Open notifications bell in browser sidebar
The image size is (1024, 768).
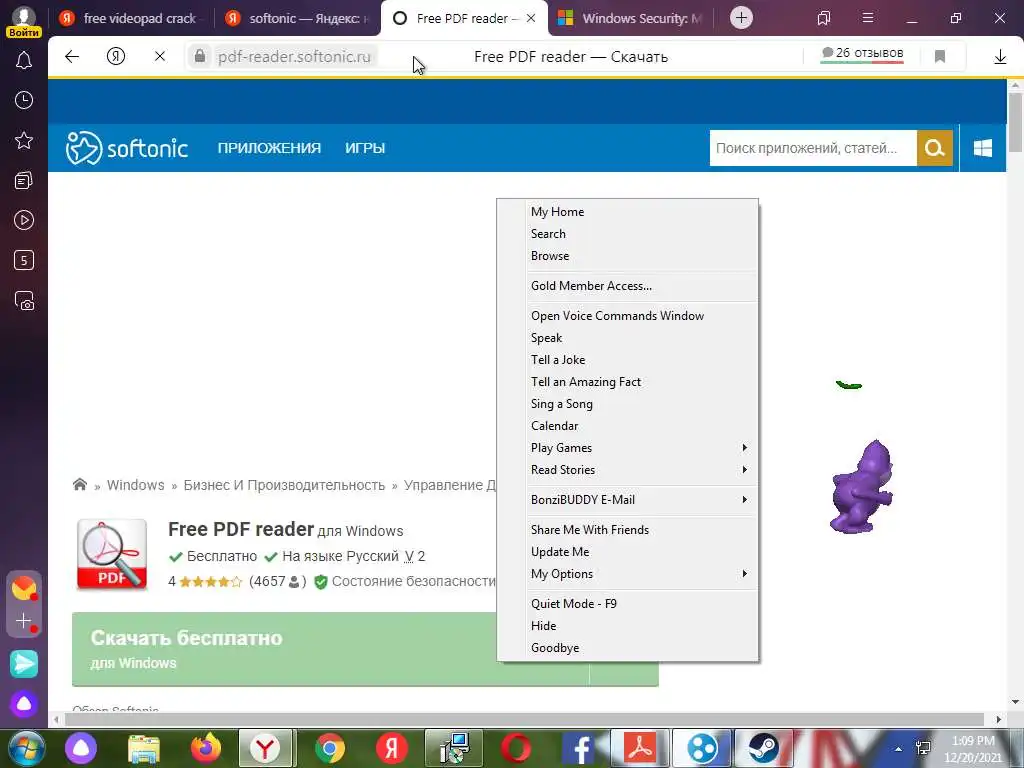coord(24,61)
